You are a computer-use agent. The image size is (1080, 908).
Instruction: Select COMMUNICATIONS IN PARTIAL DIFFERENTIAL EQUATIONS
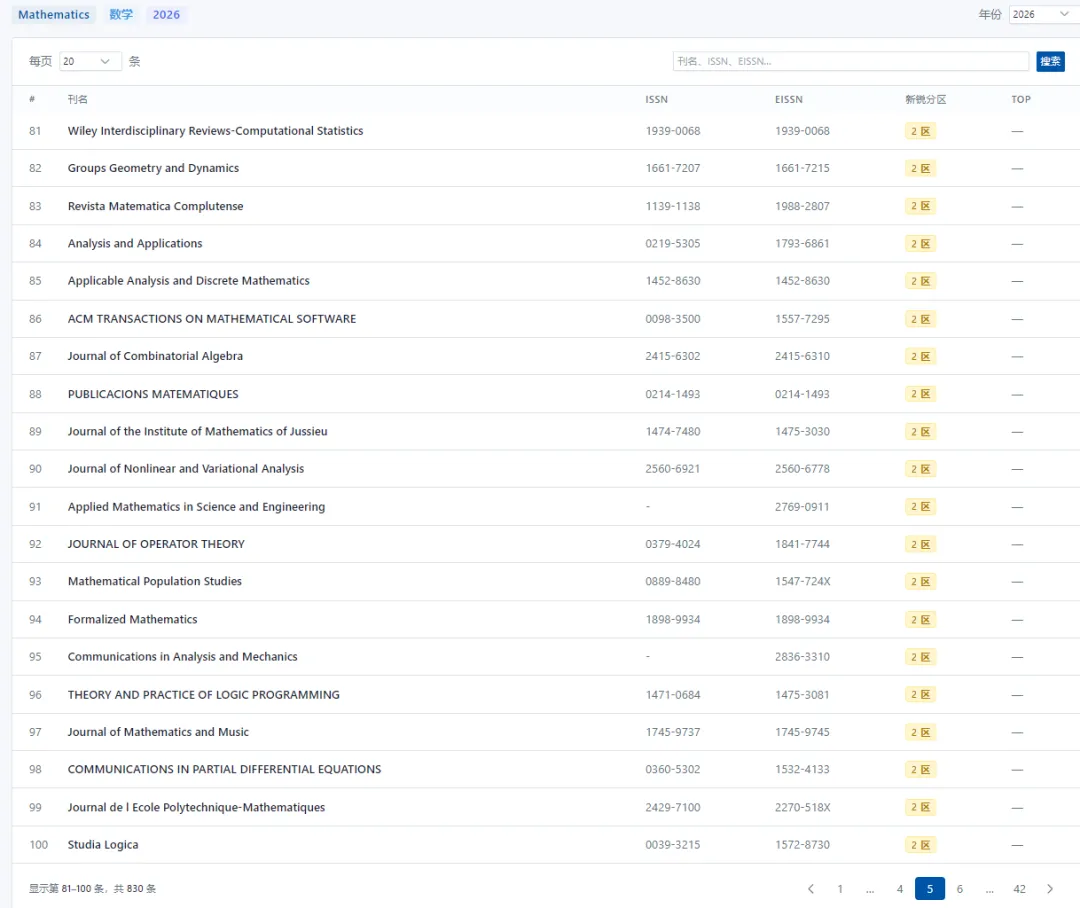coord(225,770)
